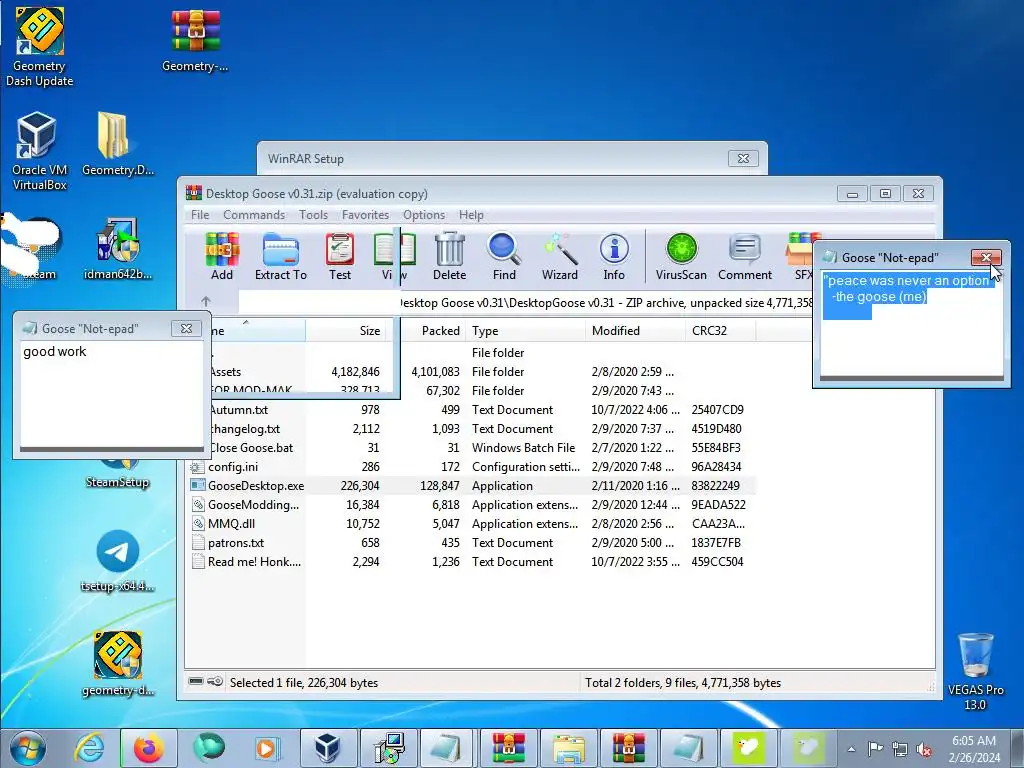Open the Find magnifier tool
Image resolution: width=1024 pixels, height=768 pixels.
coord(504,256)
